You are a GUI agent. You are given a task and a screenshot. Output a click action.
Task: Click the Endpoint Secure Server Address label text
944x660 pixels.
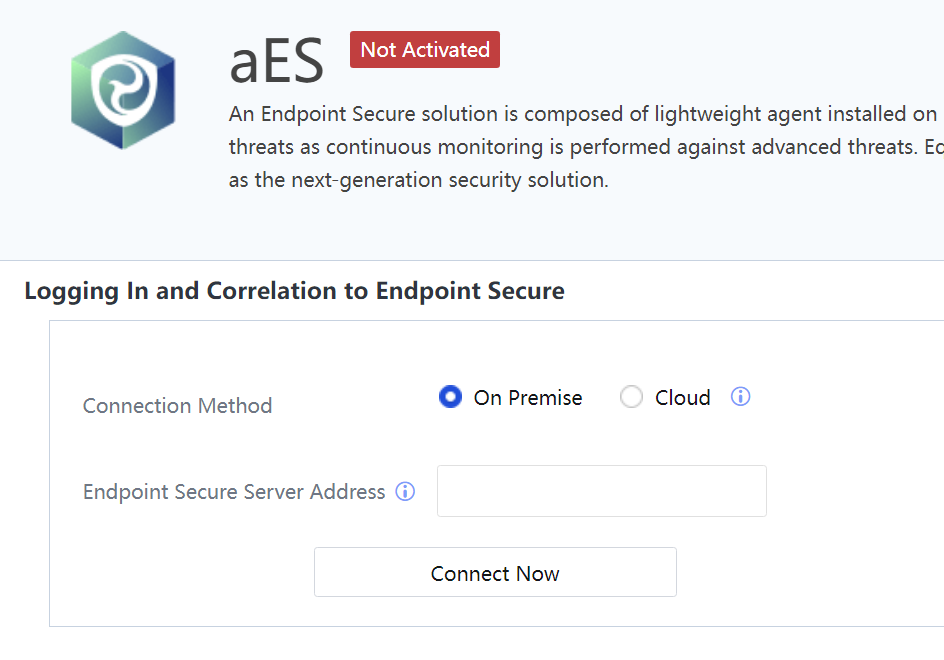pos(234,492)
